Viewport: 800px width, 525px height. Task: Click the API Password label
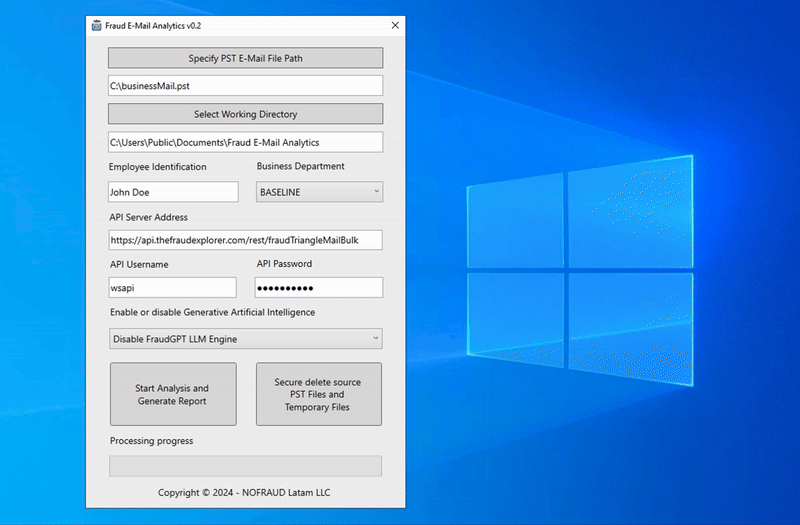284,264
